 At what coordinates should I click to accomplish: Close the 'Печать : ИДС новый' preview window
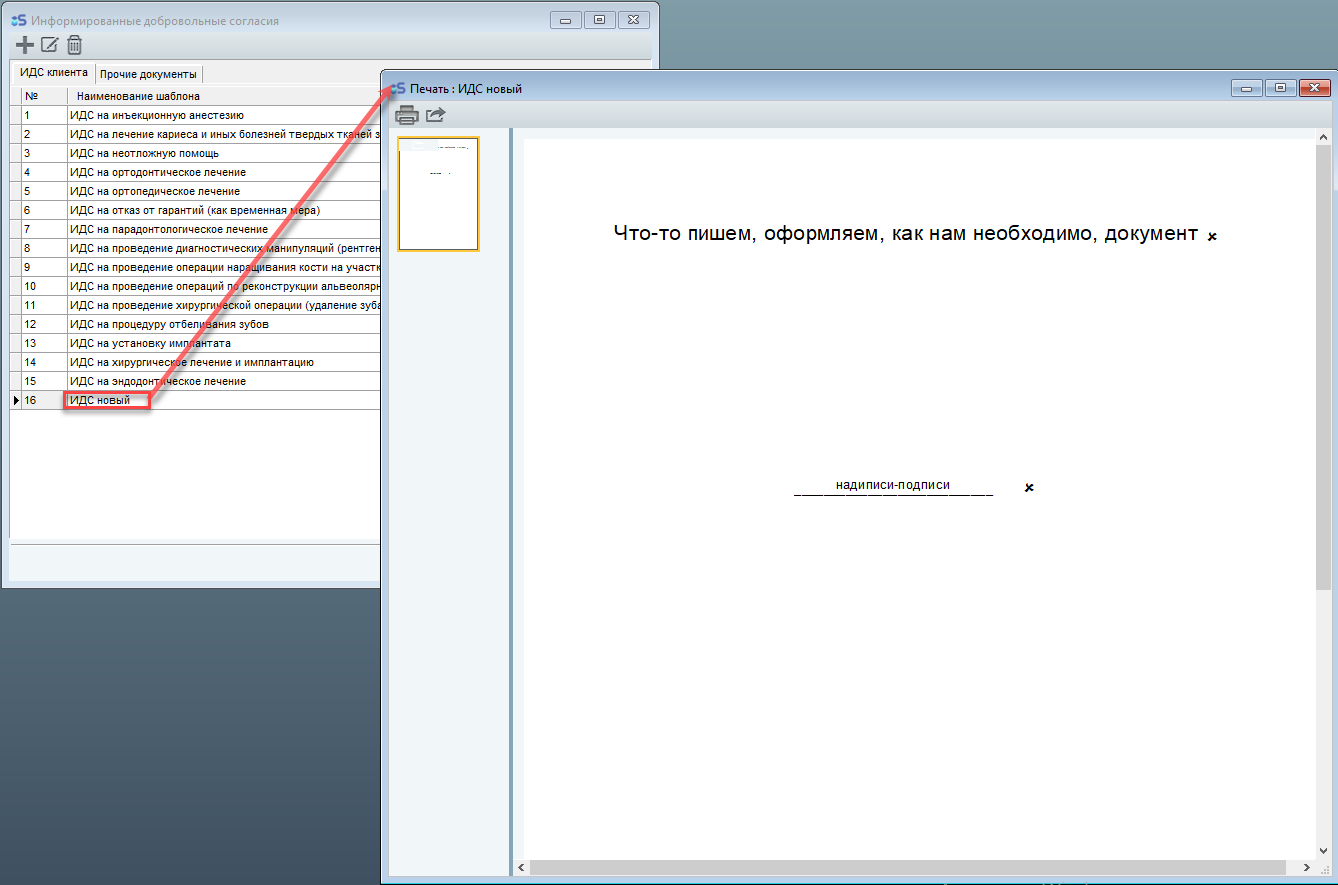[1314, 88]
